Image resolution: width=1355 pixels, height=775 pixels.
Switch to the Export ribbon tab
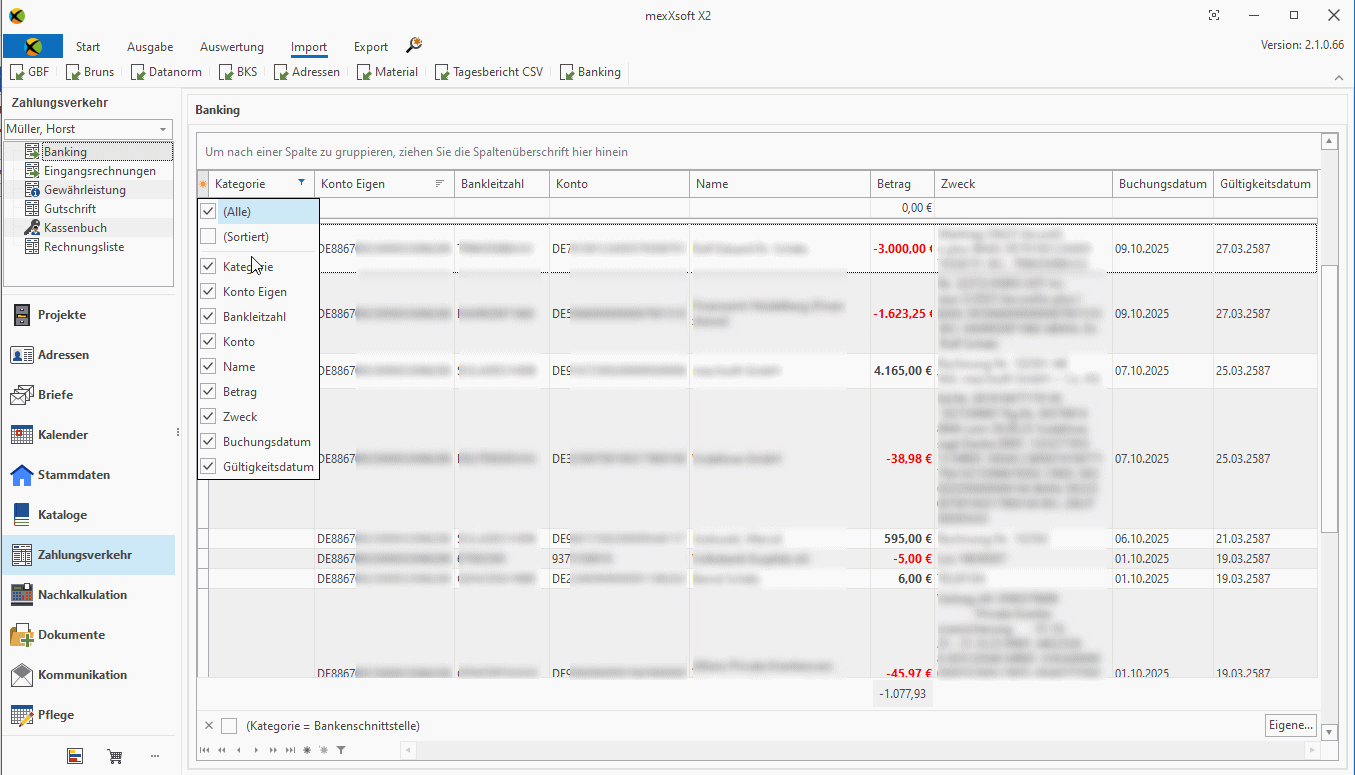(x=371, y=47)
